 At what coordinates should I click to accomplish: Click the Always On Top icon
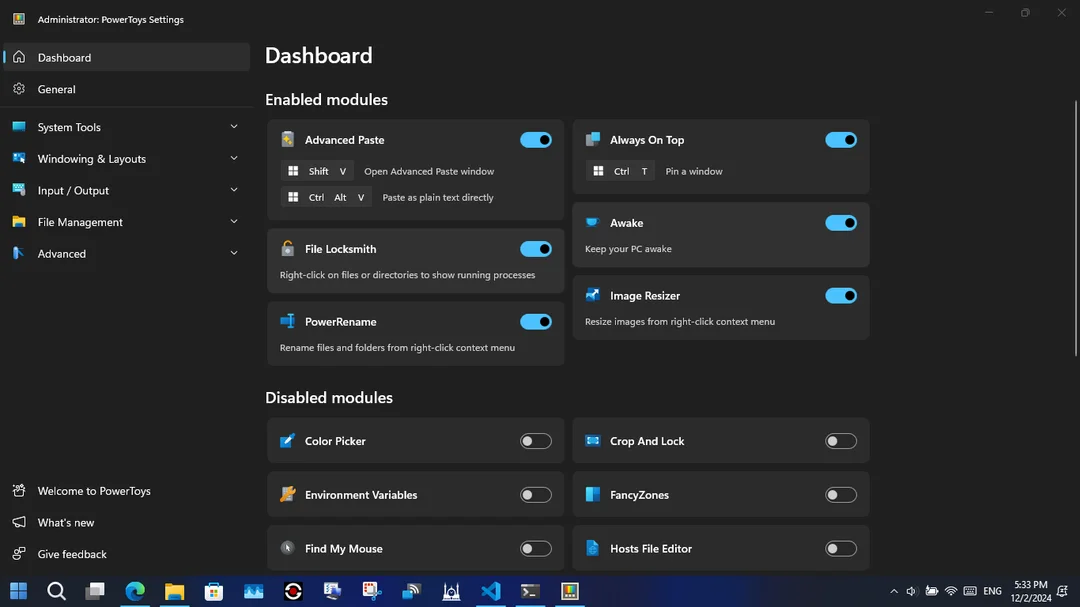point(592,140)
